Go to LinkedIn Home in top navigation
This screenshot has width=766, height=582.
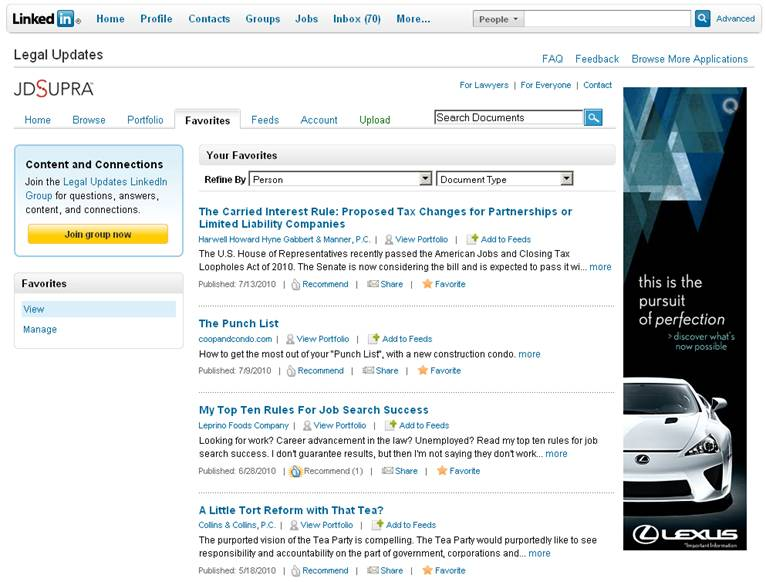[110, 19]
